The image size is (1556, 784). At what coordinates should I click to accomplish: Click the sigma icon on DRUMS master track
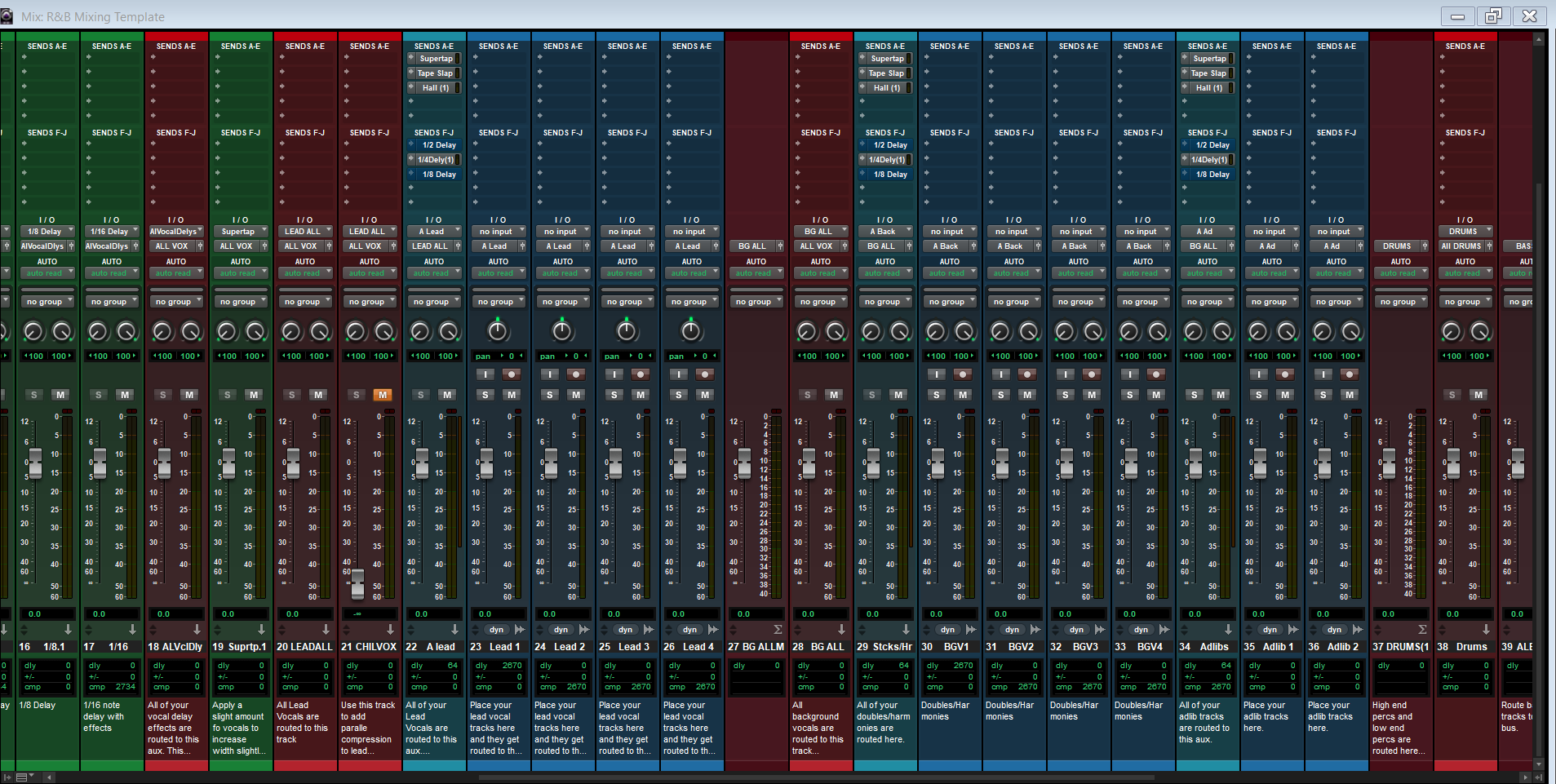pos(1422,630)
